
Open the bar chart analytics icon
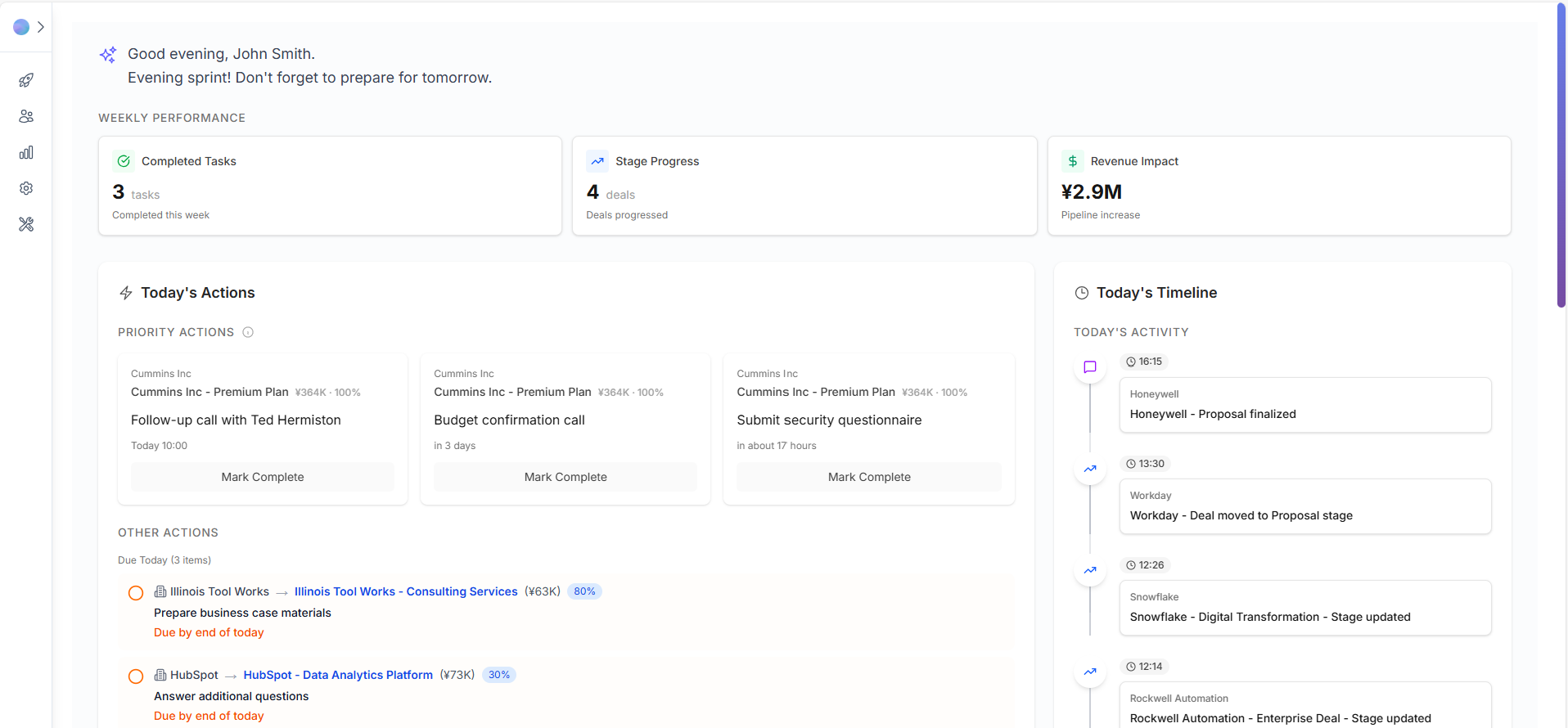pos(26,152)
